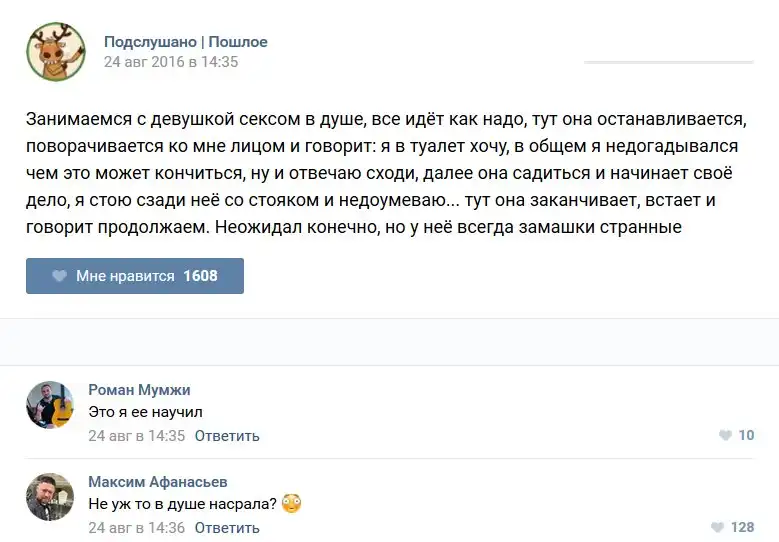Like Роман Мумжи's comment with the heart icon

coord(725,435)
